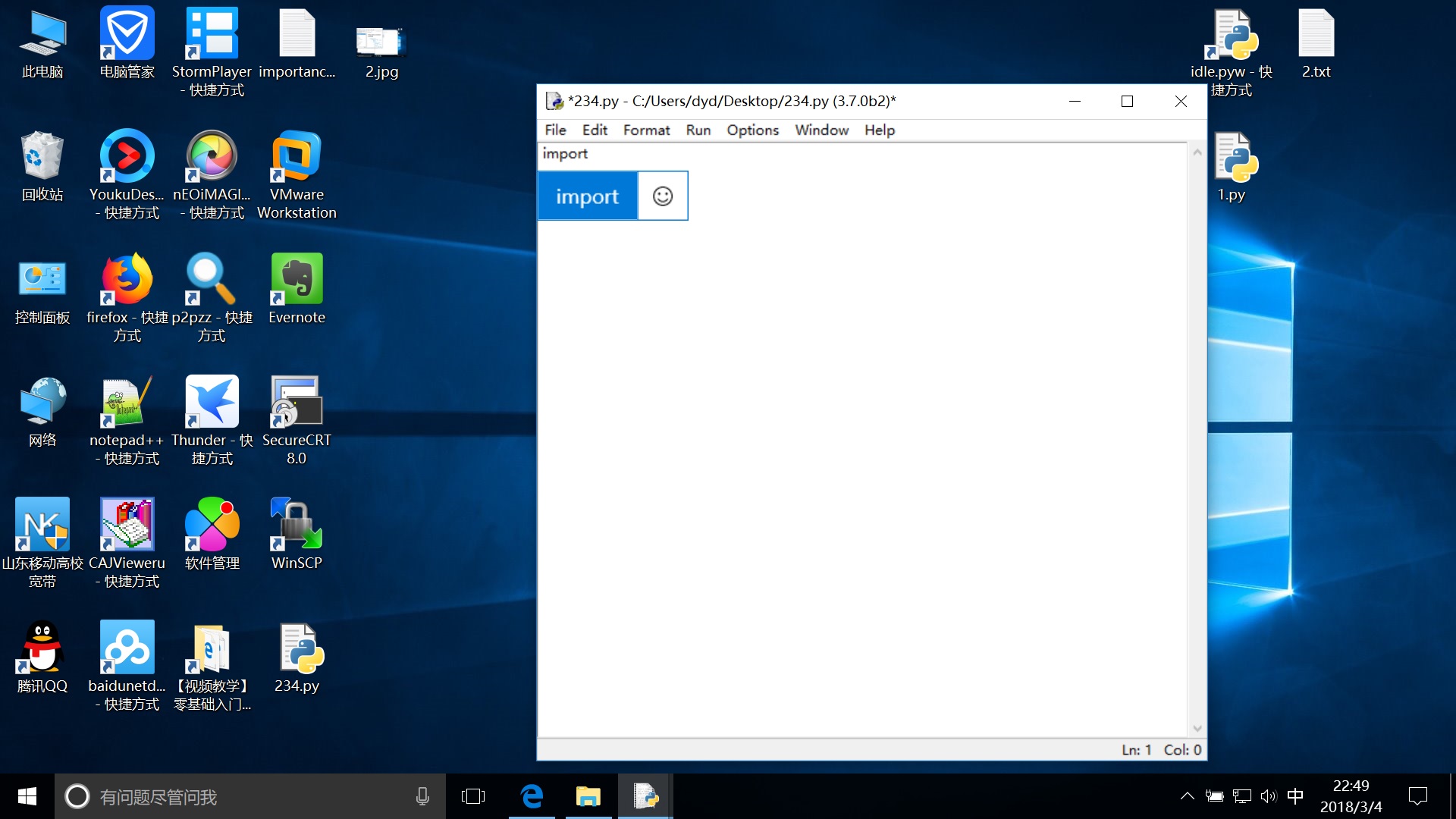Open the Windows Start menu

[27, 796]
